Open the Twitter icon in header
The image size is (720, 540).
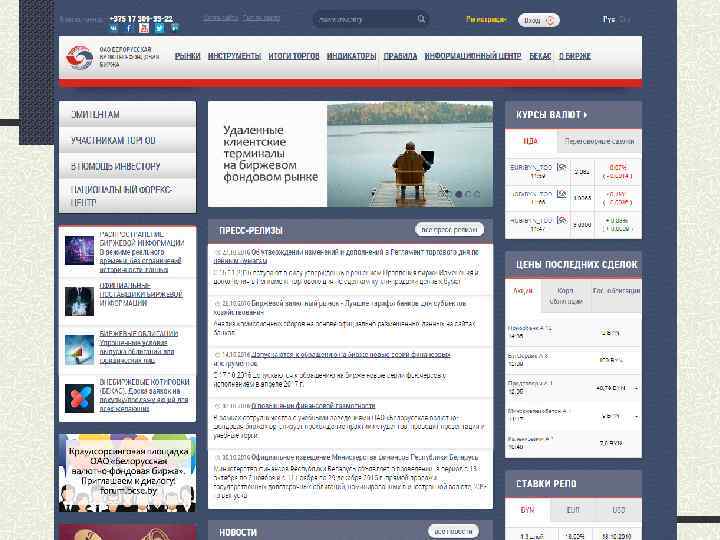[x=159, y=28]
